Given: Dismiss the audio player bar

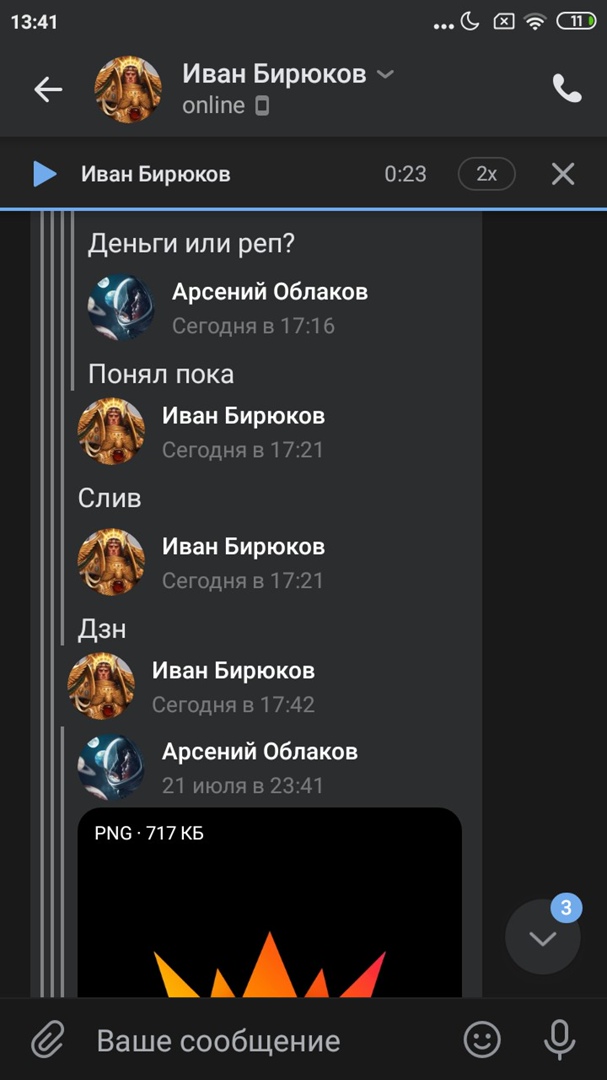Looking at the screenshot, I should click(563, 174).
